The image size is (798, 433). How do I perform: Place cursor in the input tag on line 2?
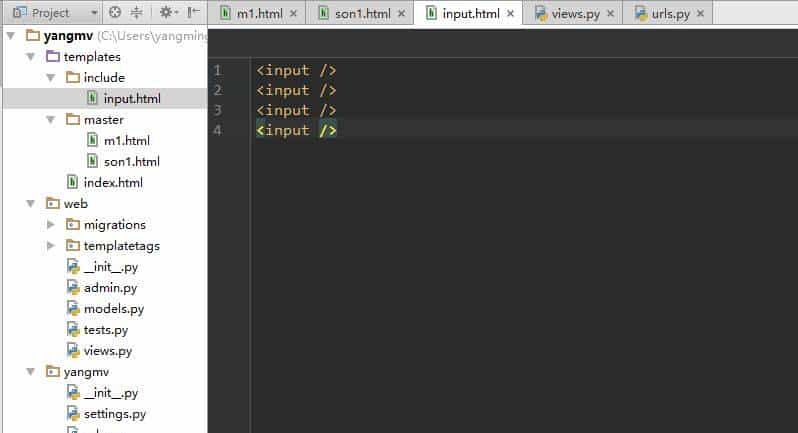click(x=296, y=91)
